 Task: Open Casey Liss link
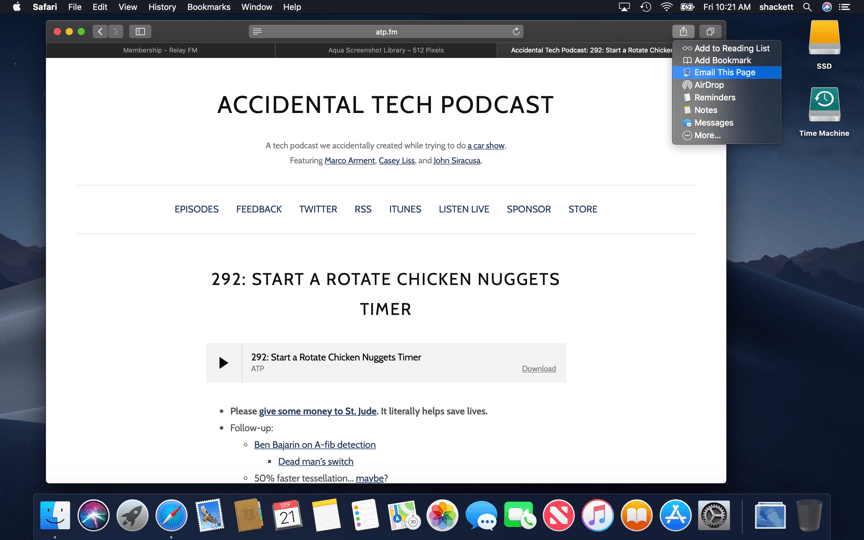[397, 160]
